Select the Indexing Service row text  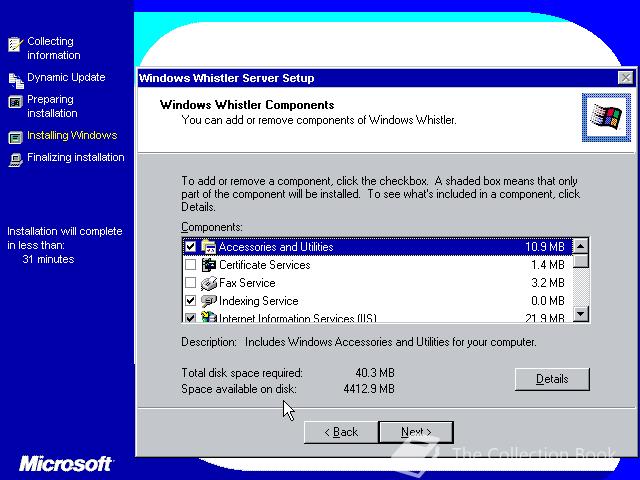tap(258, 301)
